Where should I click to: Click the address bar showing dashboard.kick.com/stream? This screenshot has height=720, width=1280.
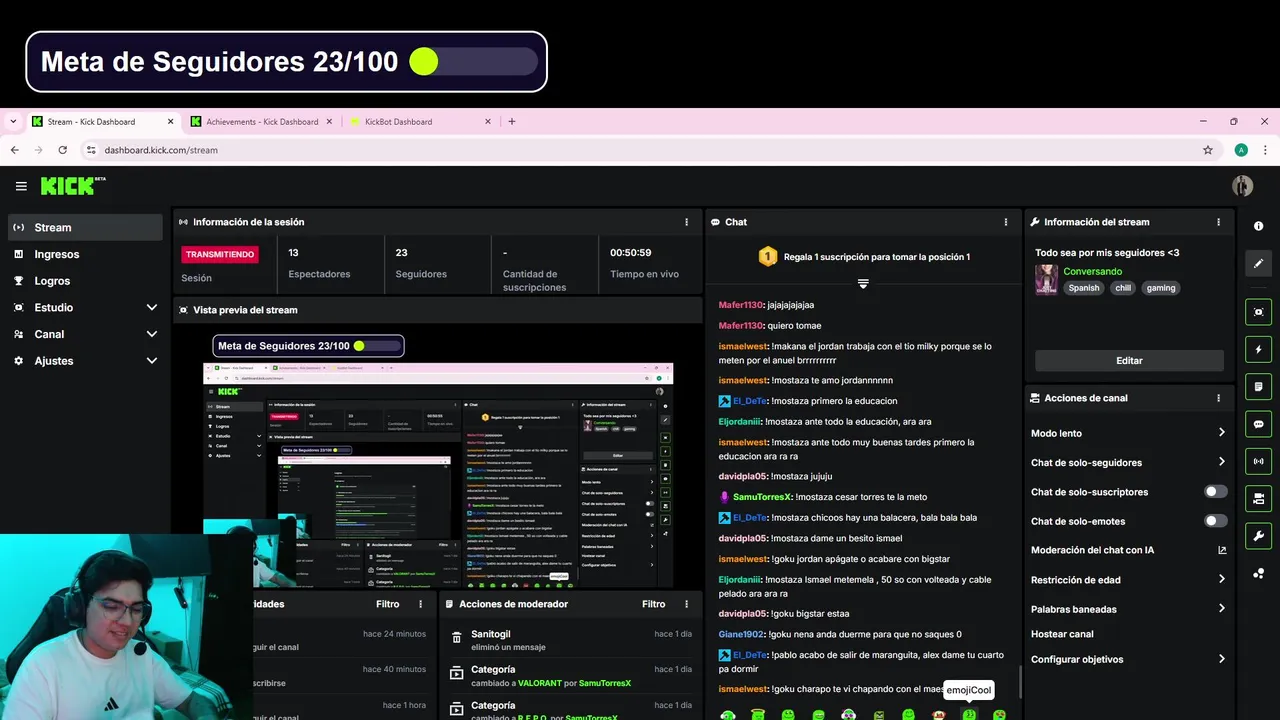coord(640,150)
